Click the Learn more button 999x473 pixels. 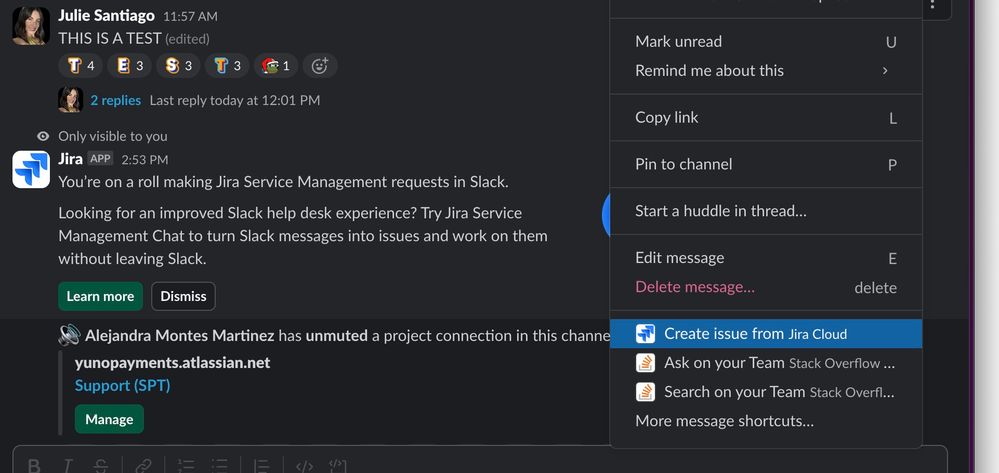(x=100, y=296)
